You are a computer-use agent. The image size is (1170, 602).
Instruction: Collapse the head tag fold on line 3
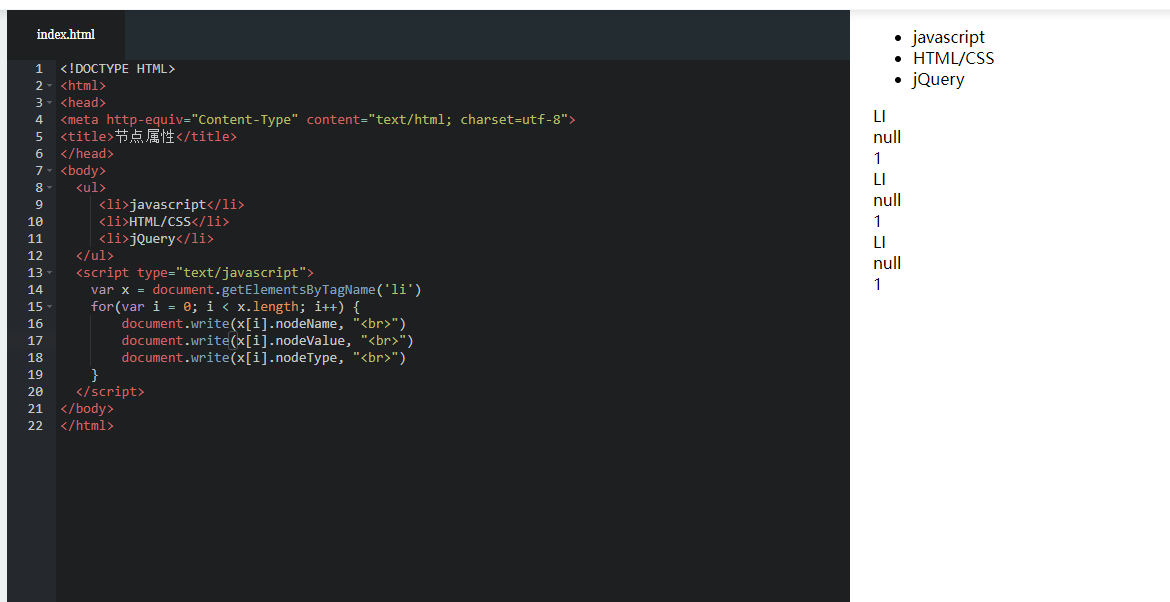pyautogui.click(x=50, y=103)
